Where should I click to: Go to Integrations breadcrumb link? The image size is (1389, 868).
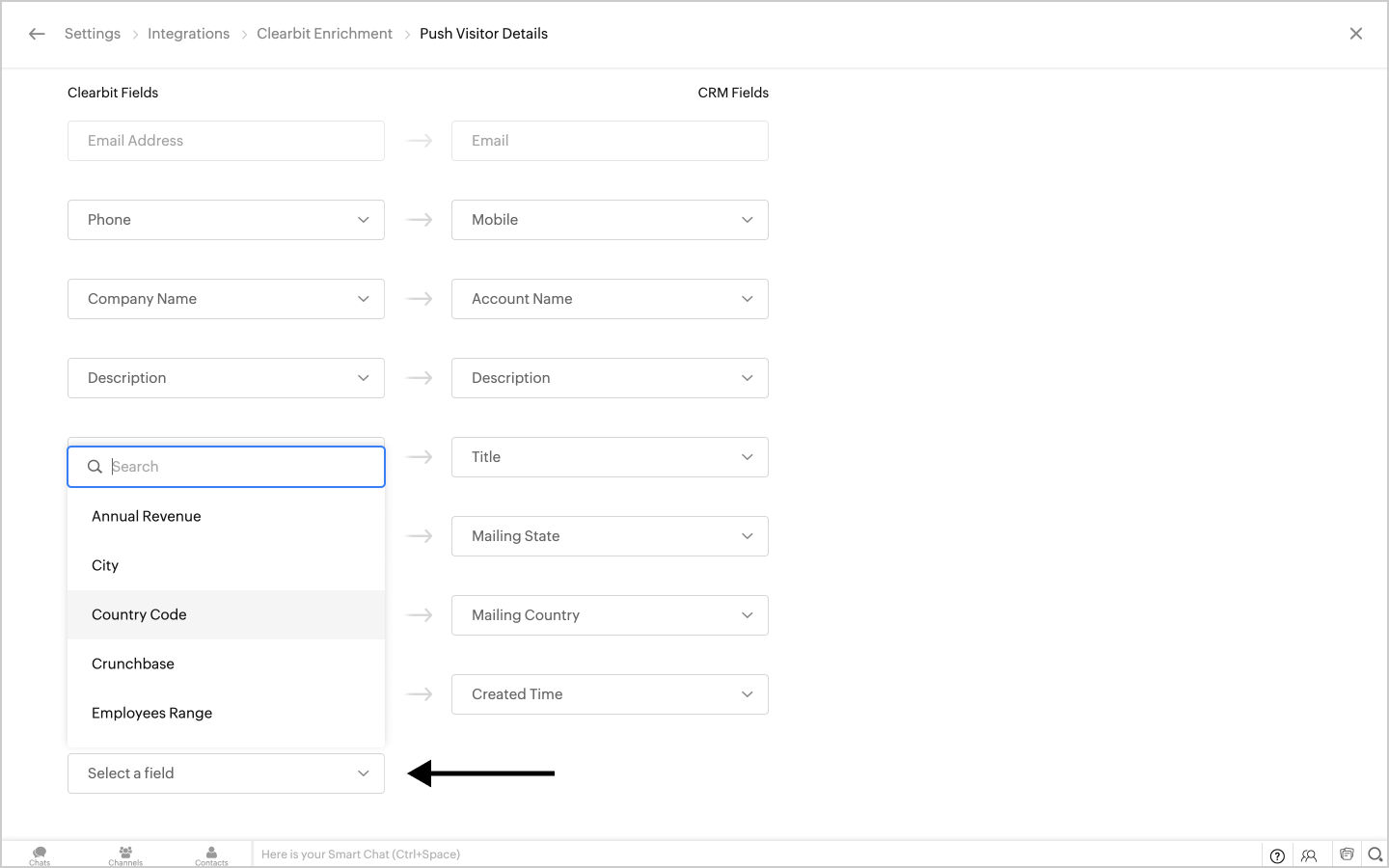(188, 34)
